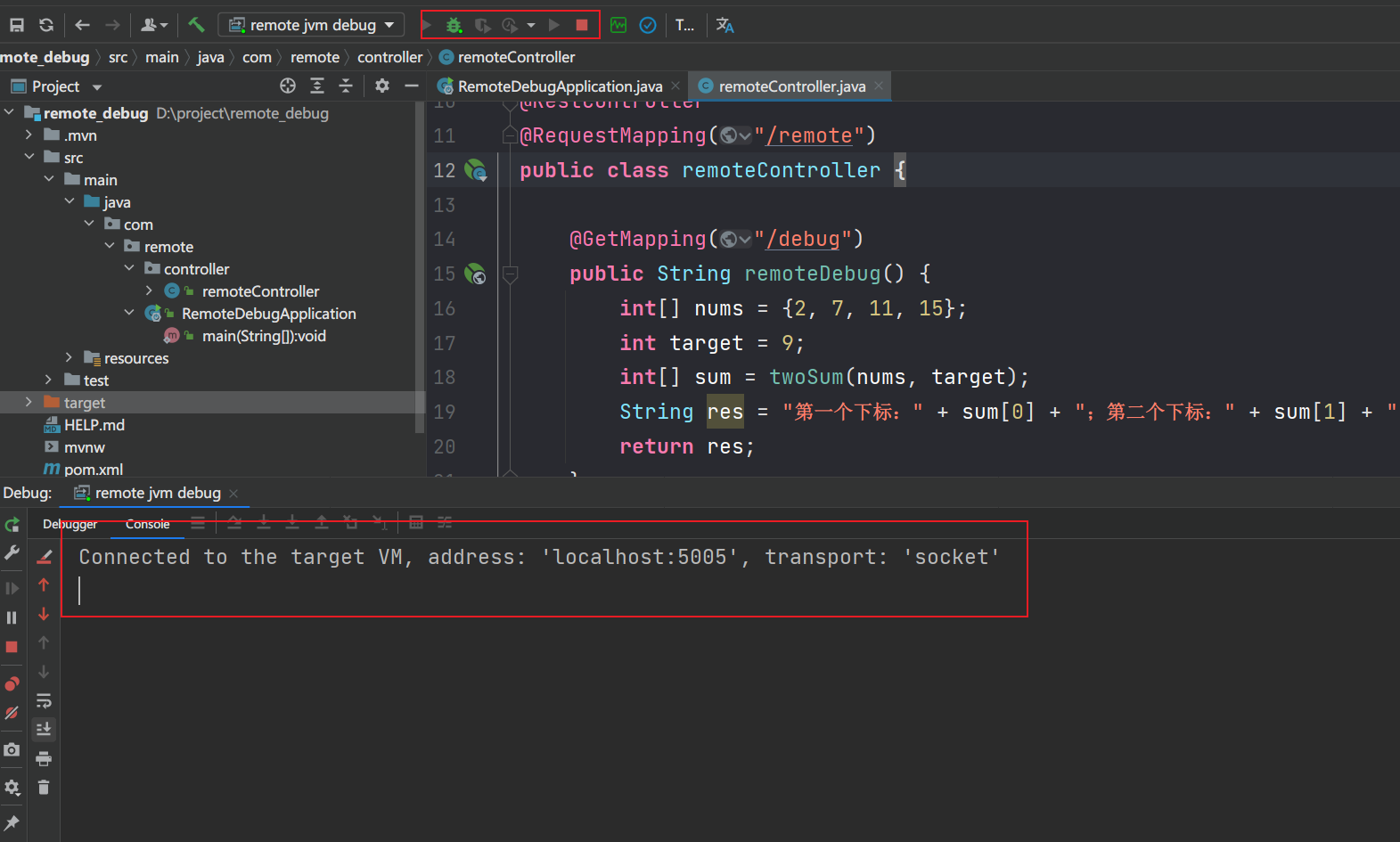The image size is (1400, 842).
Task: Click the controller breadcrumb
Action: (x=390, y=57)
